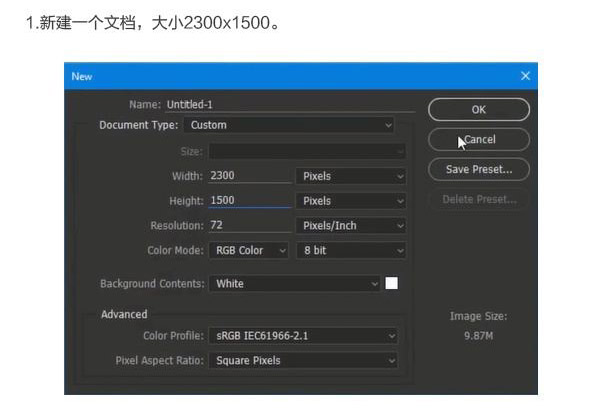
Task: Click the white background color swatch
Action: 391,283
